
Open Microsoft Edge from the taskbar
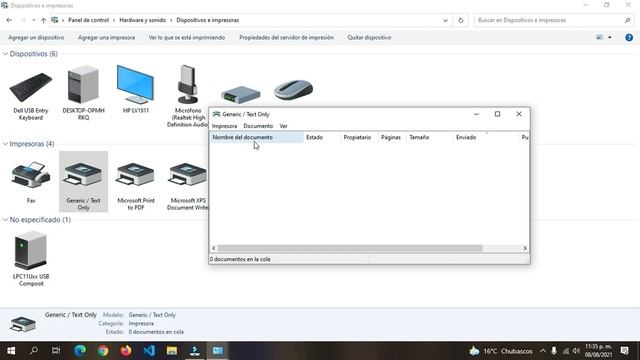(x=80, y=351)
